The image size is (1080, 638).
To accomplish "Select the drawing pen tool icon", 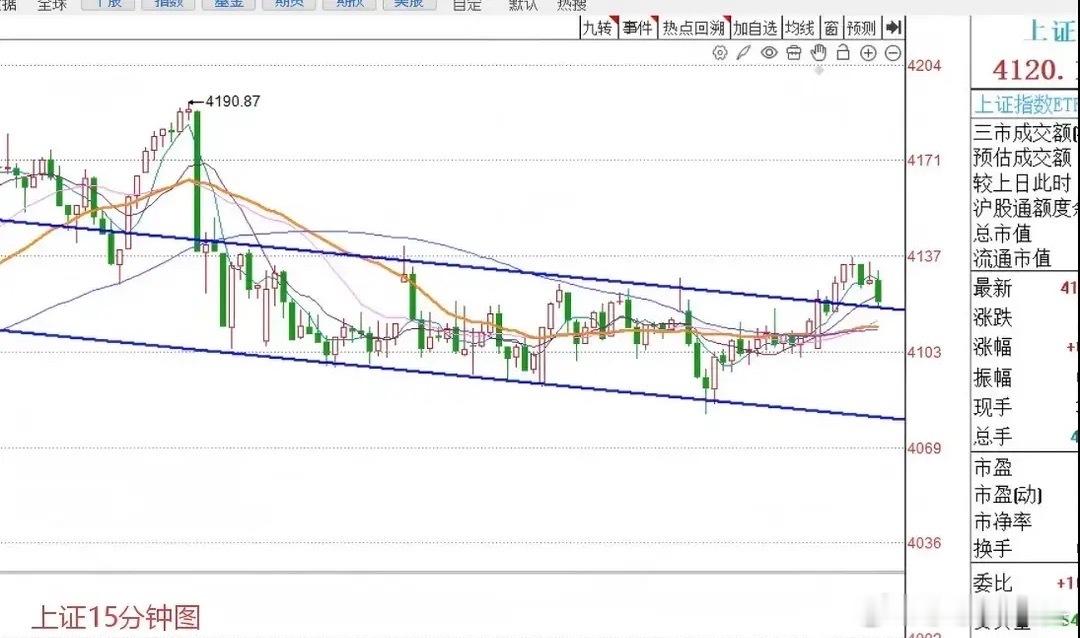I will click(744, 53).
